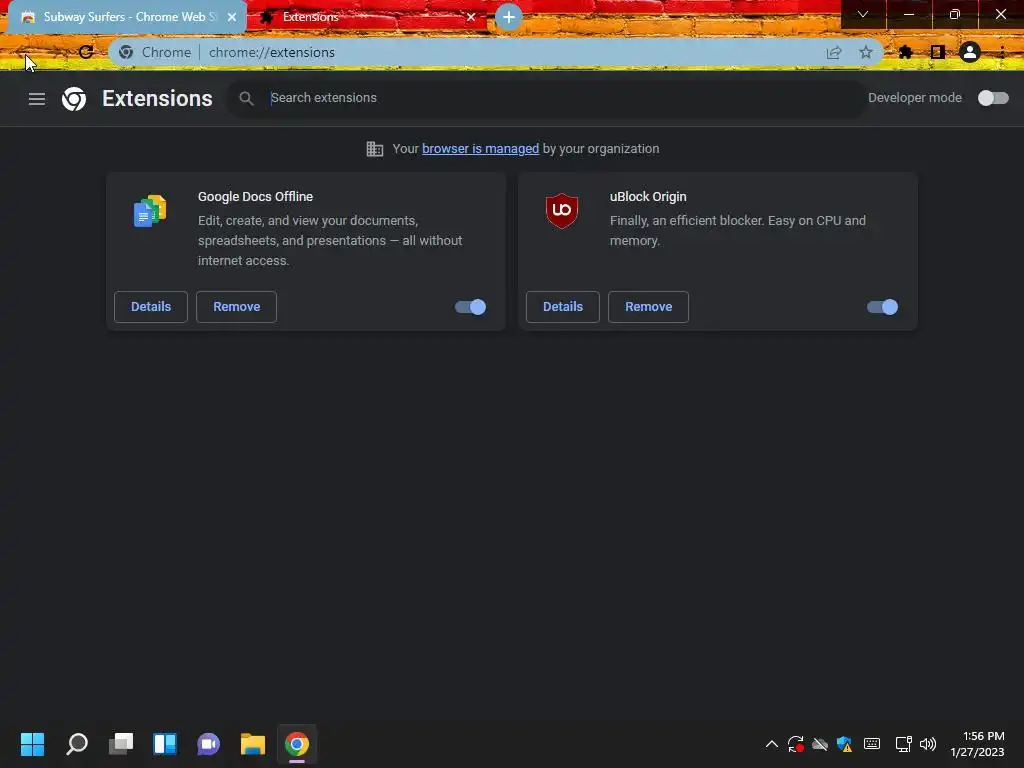Click the 'Developer mode' label
The width and height of the screenshot is (1024, 768).
[x=915, y=98]
